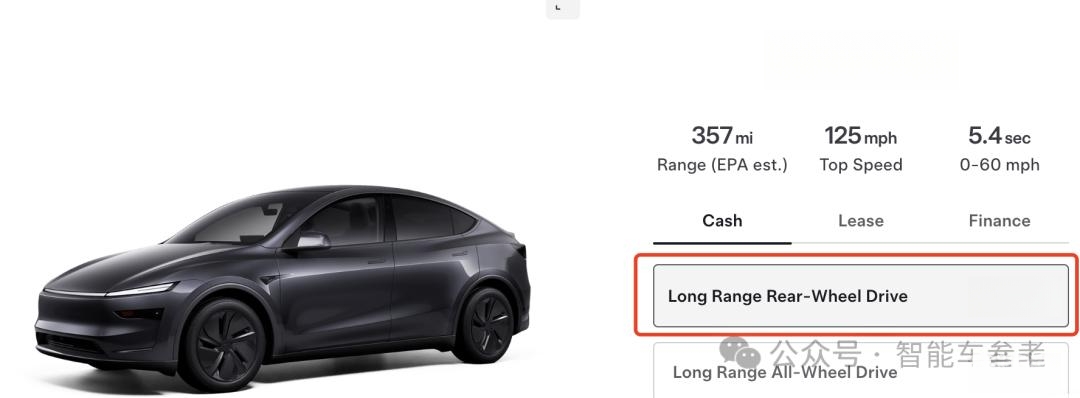The width and height of the screenshot is (1080, 398).
Task: Click the WeChat logo in the watermark
Action: (x=740, y=352)
